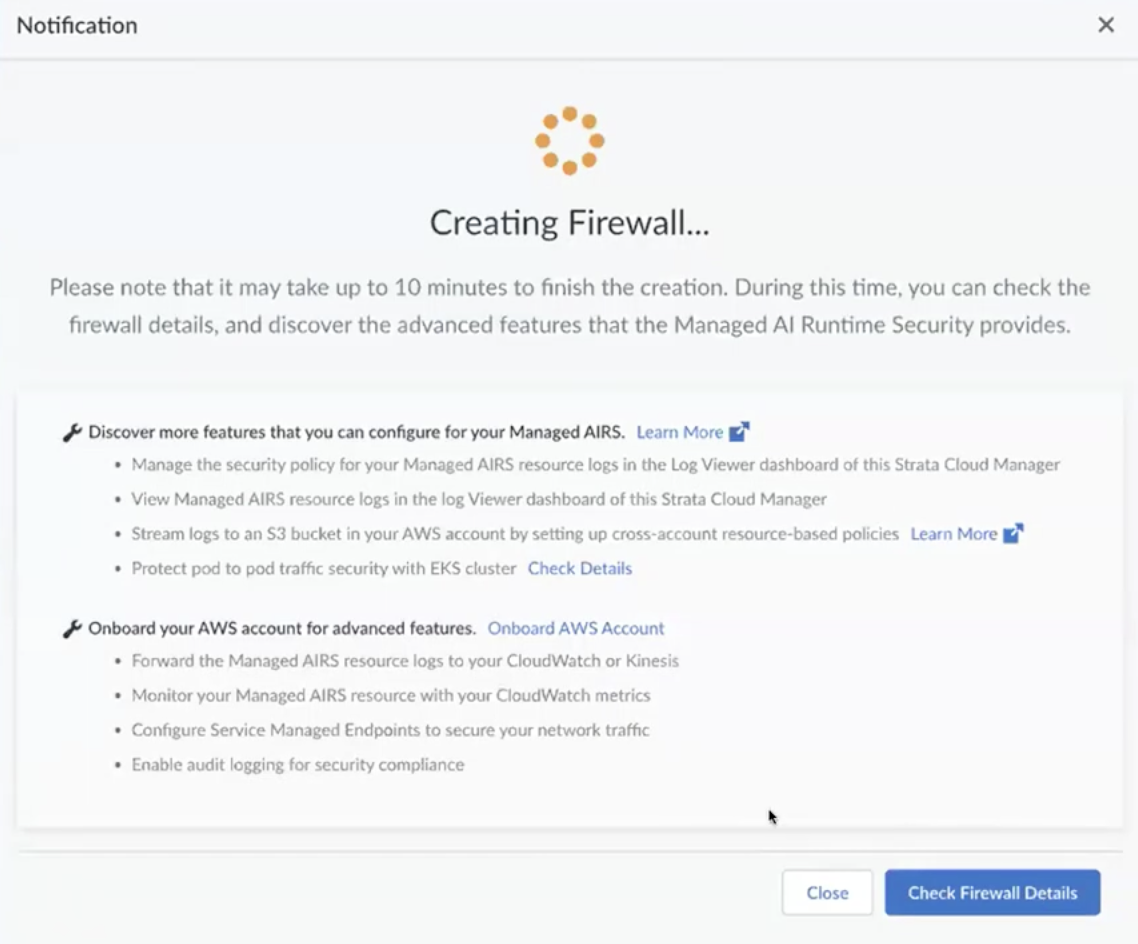Click the wrench icon beside Onboard your AWS
1138x944 pixels.
(72, 628)
